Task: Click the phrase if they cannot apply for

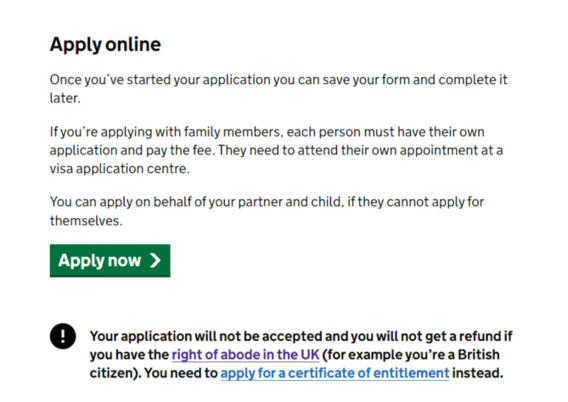Action: click(415, 202)
